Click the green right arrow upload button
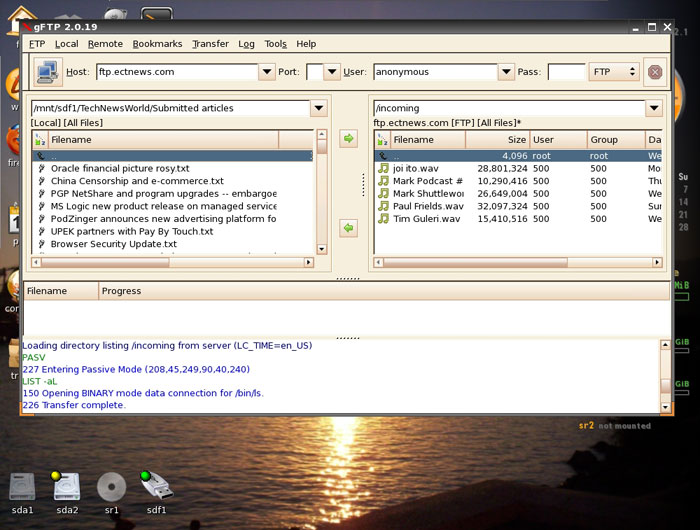Viewport: 700px width, 530px height. 348,138
